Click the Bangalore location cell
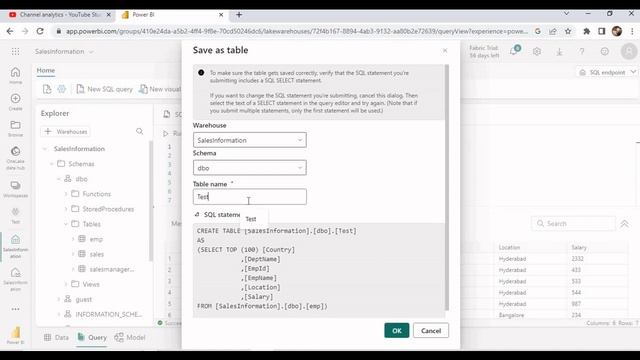 (511, 315)
